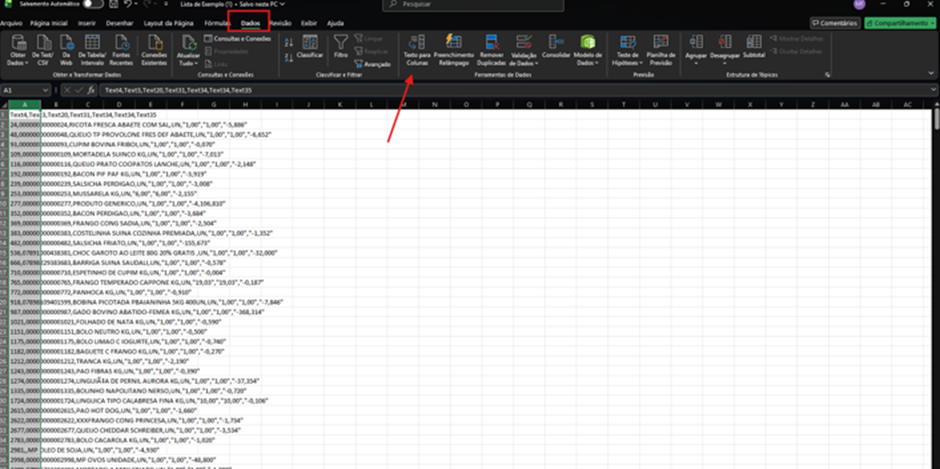Click the Comentários button

[834, 23]
